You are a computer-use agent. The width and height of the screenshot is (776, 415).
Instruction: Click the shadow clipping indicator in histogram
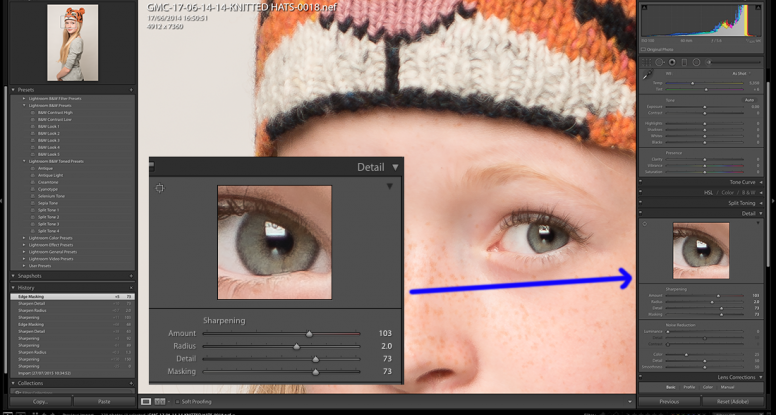(x=643, y=7)
